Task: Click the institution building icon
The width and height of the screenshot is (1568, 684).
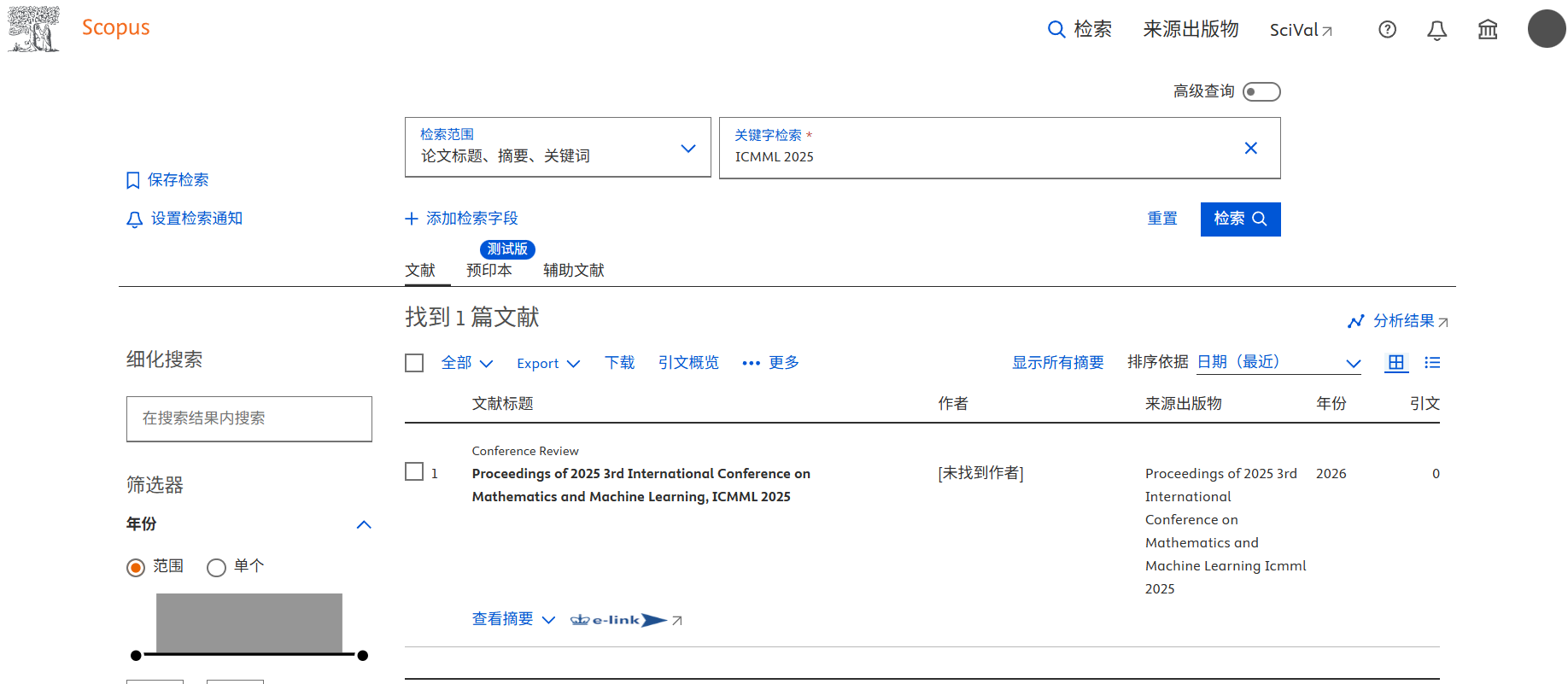Action: pos(1487,30)
